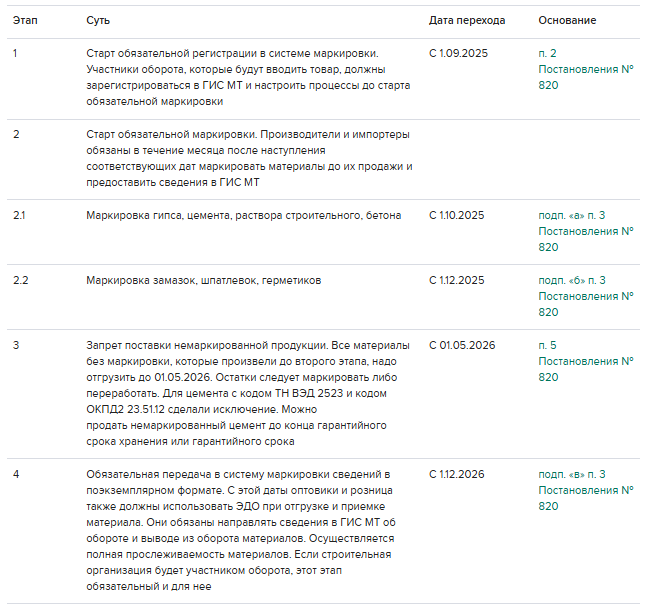Open the «подп. «в» п. 3» link
The image size is (655, 614).
point(585,490)
